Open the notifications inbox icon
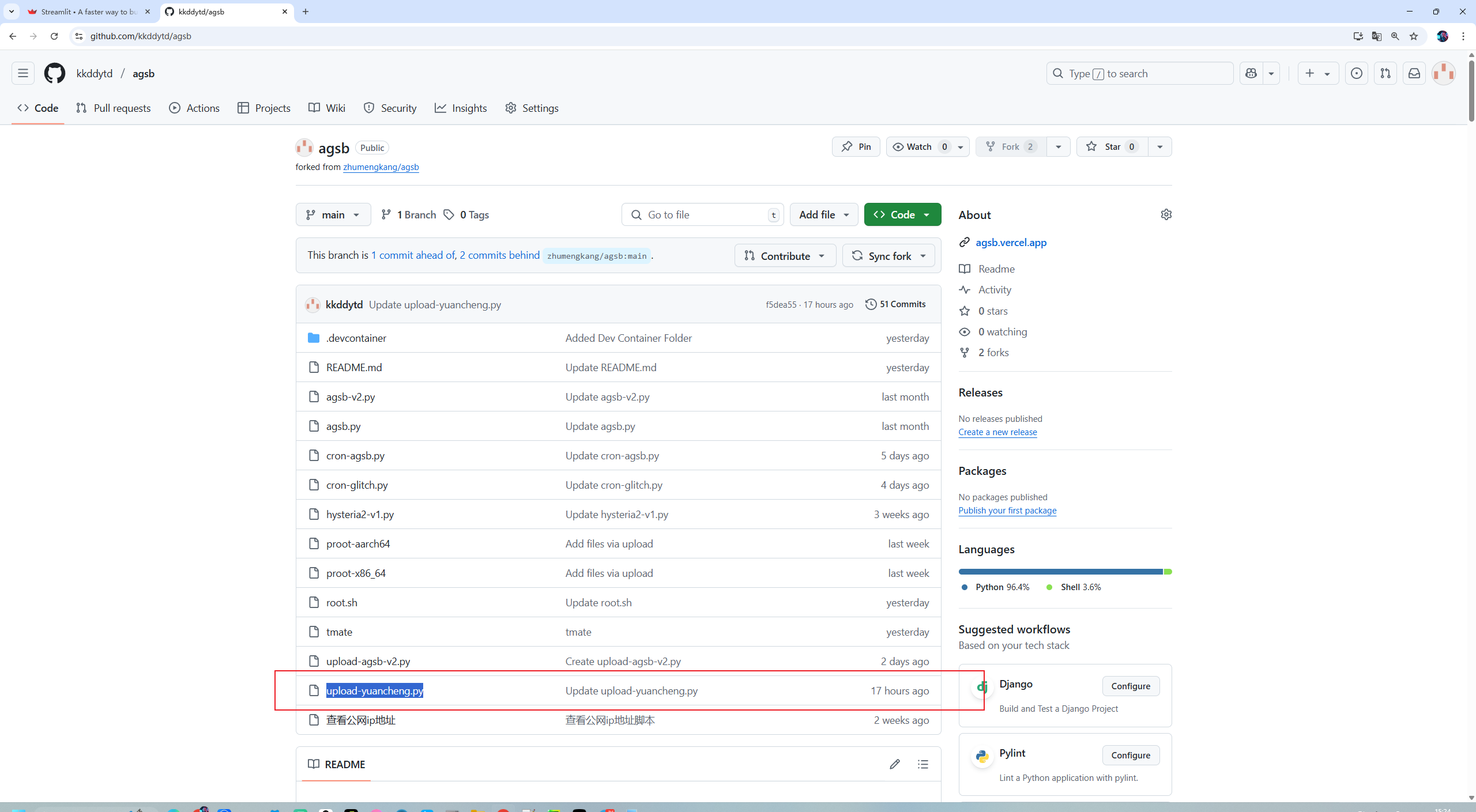Image resolution: width=1476 pixels, height=812 pixels. 1414,73
